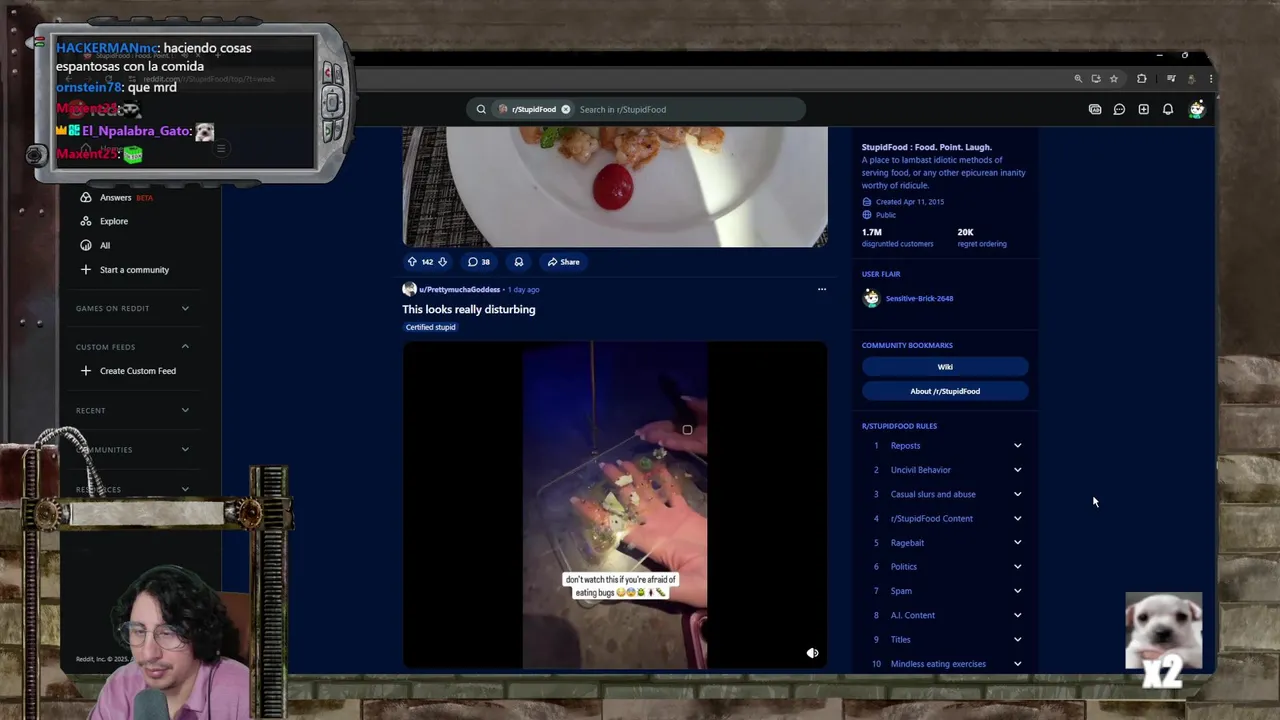Click the Created Apr 11, 2015 text
Viewport: 1280px width, 720px height.
pos(909,202)
